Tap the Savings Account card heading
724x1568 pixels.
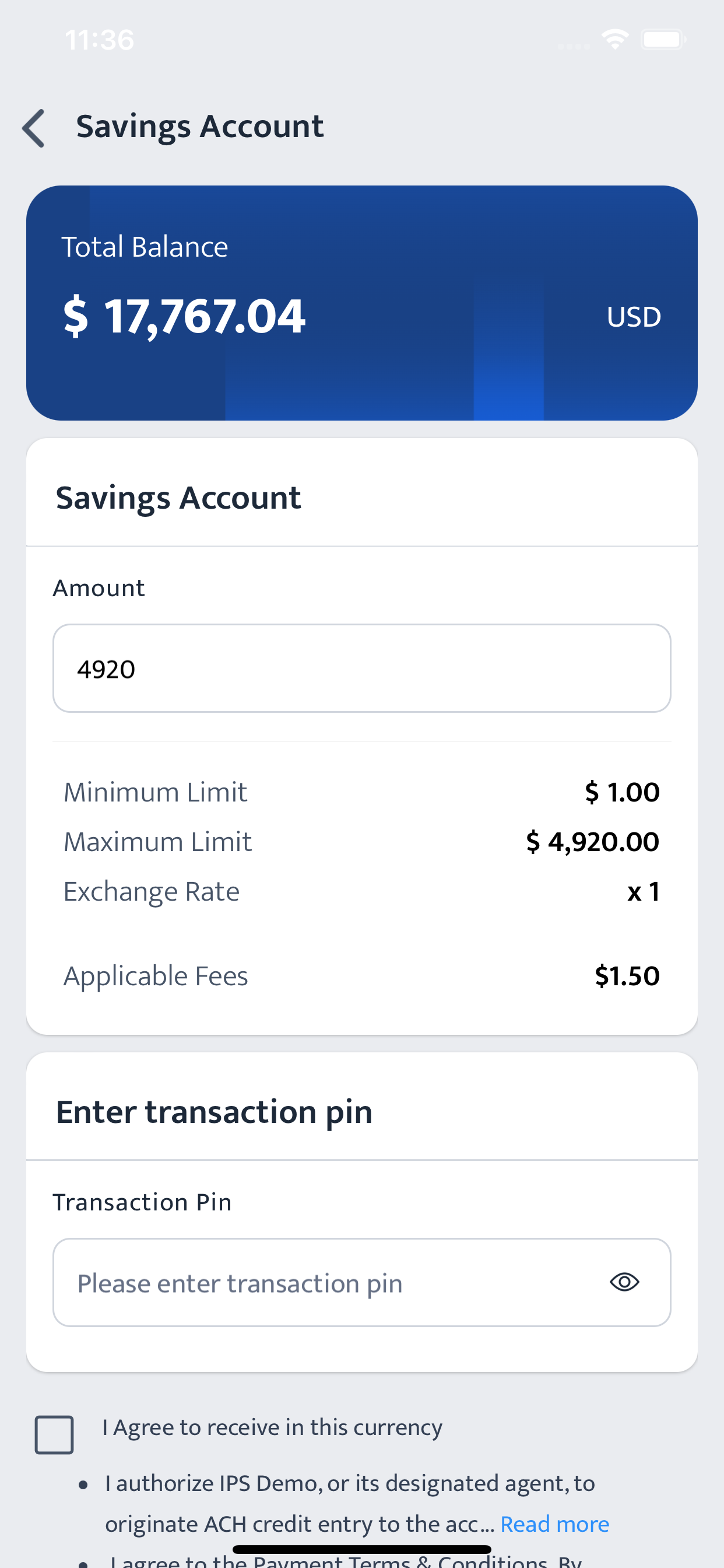178,498
